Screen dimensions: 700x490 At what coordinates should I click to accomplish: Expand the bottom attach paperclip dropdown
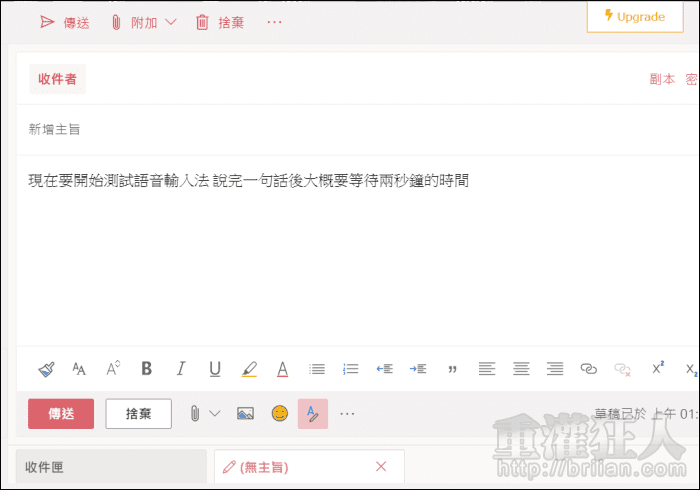(x=214, y=413)
